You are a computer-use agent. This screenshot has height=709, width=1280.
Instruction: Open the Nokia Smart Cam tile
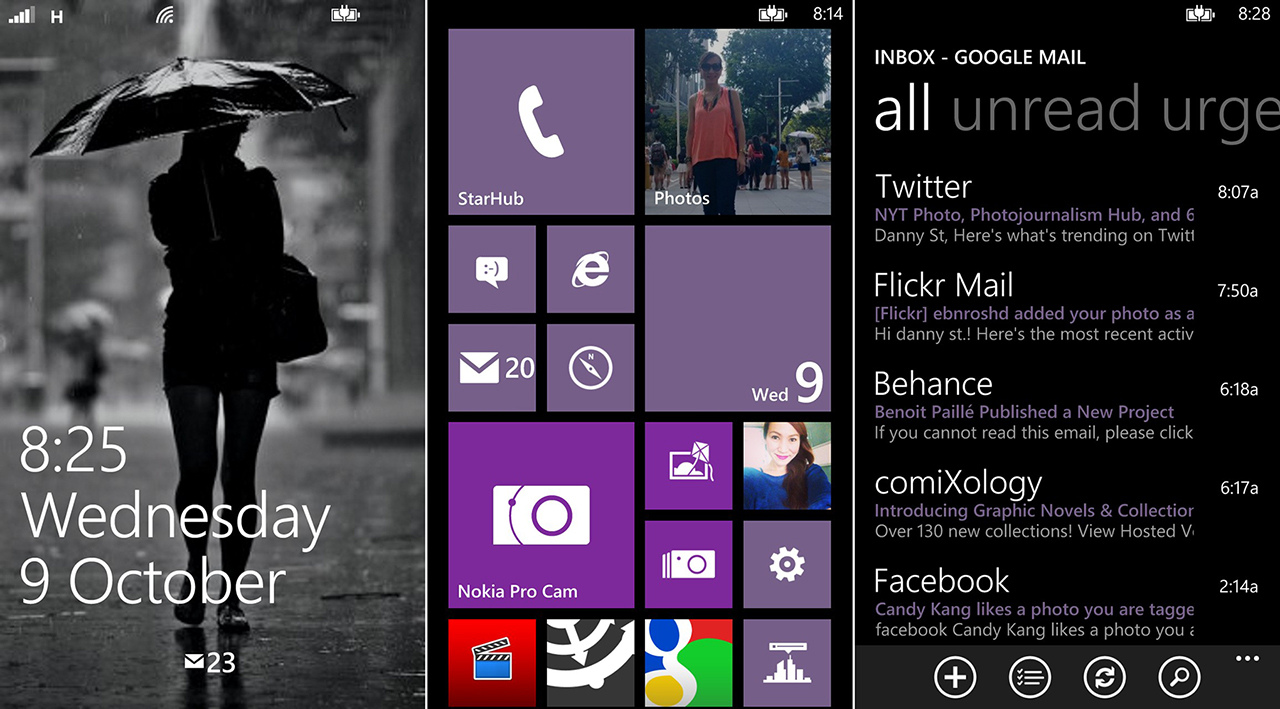(689, 564)
